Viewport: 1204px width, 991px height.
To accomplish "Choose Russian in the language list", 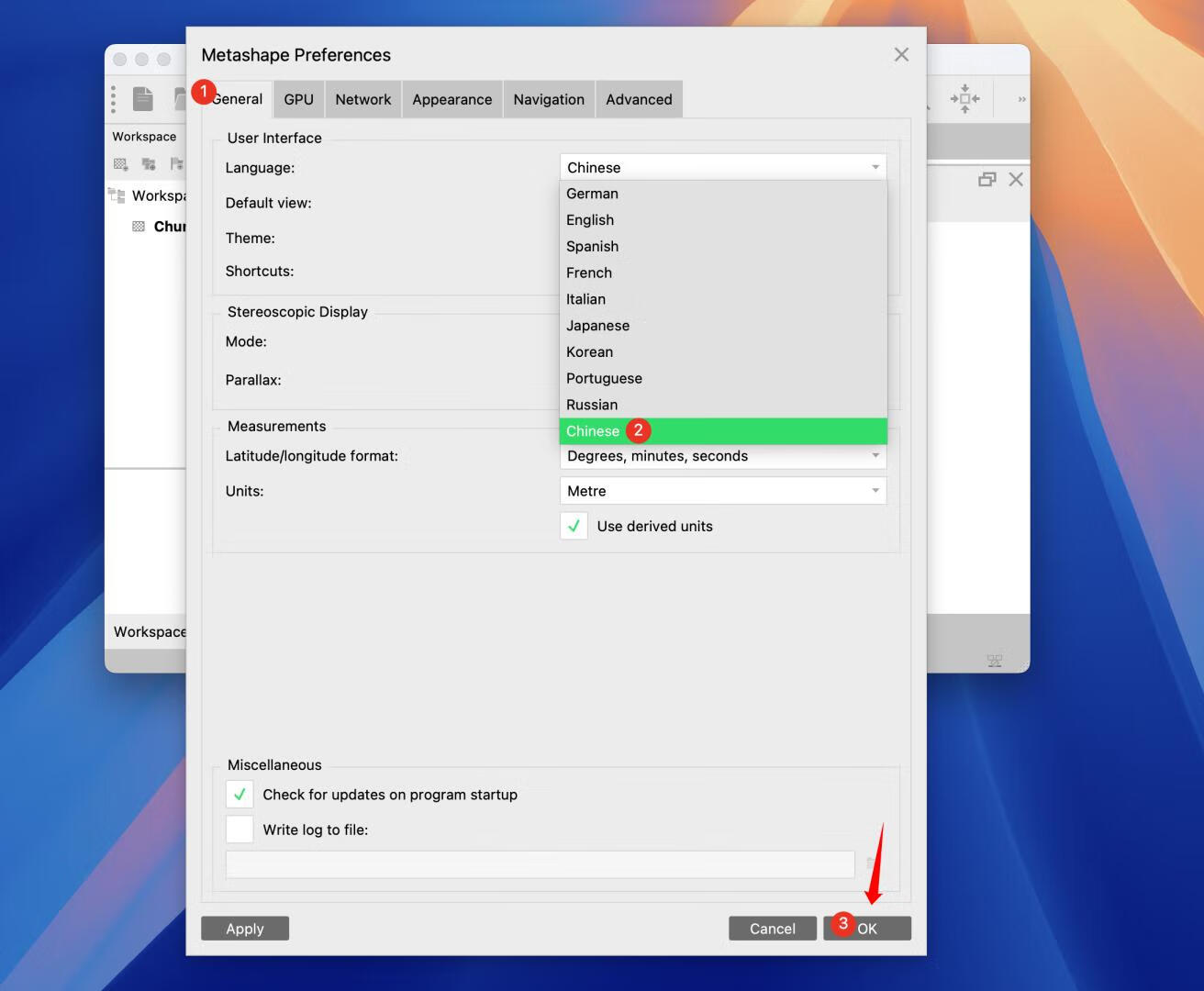I will point(723,405).
